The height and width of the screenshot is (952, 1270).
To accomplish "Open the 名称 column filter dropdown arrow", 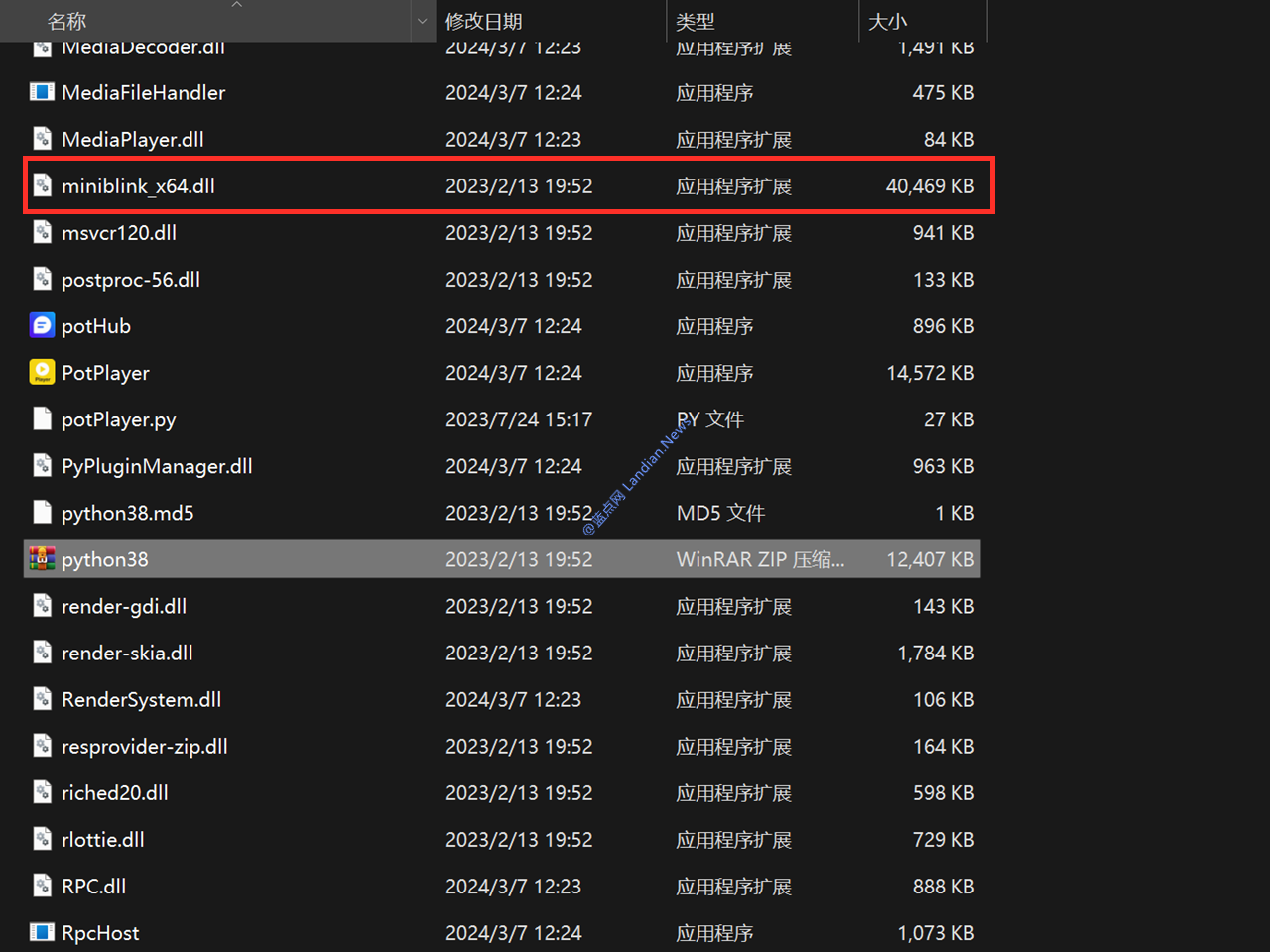I will [x=423, y=21].
